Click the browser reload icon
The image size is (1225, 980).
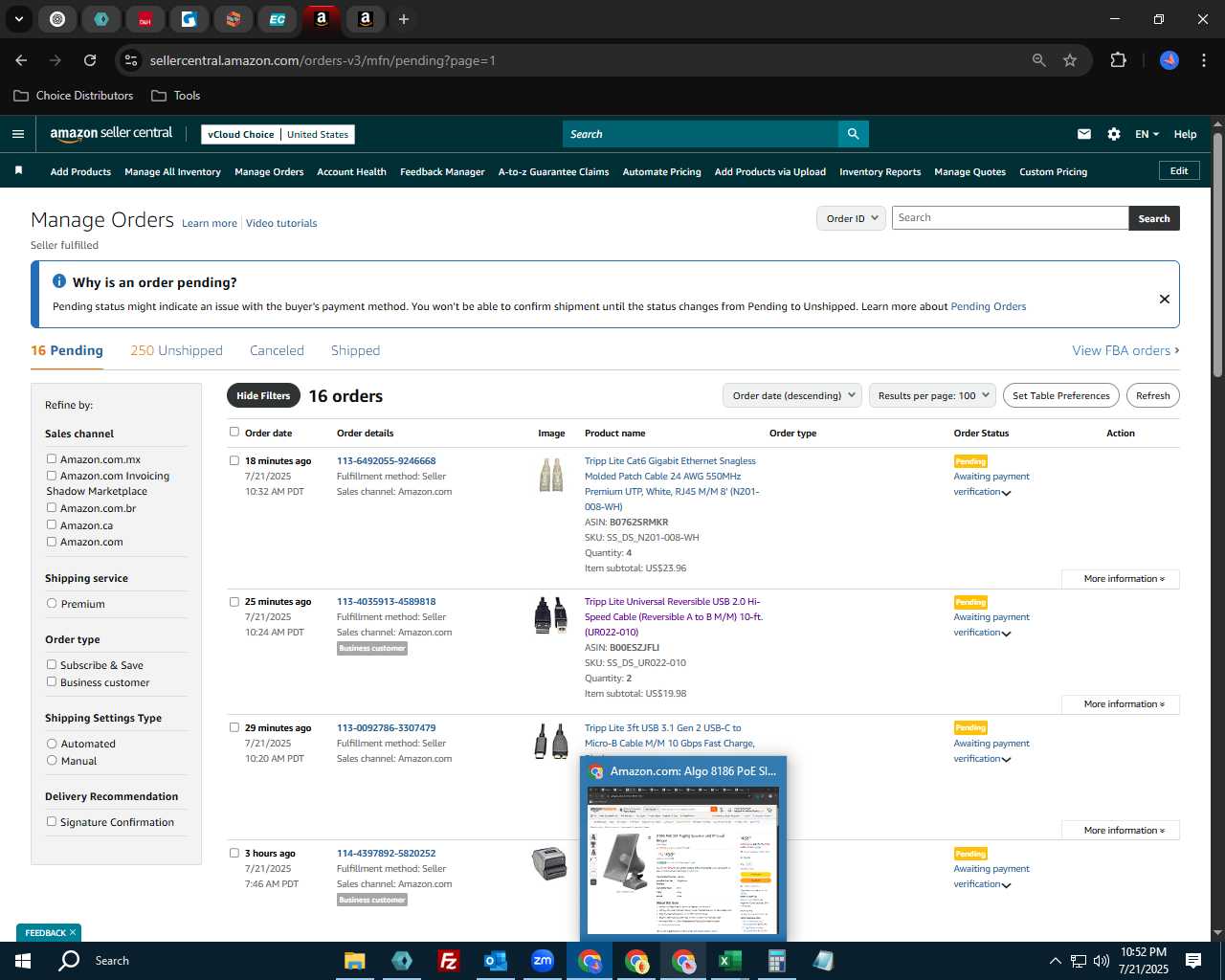pyautogui.click(x=90, y=60)
